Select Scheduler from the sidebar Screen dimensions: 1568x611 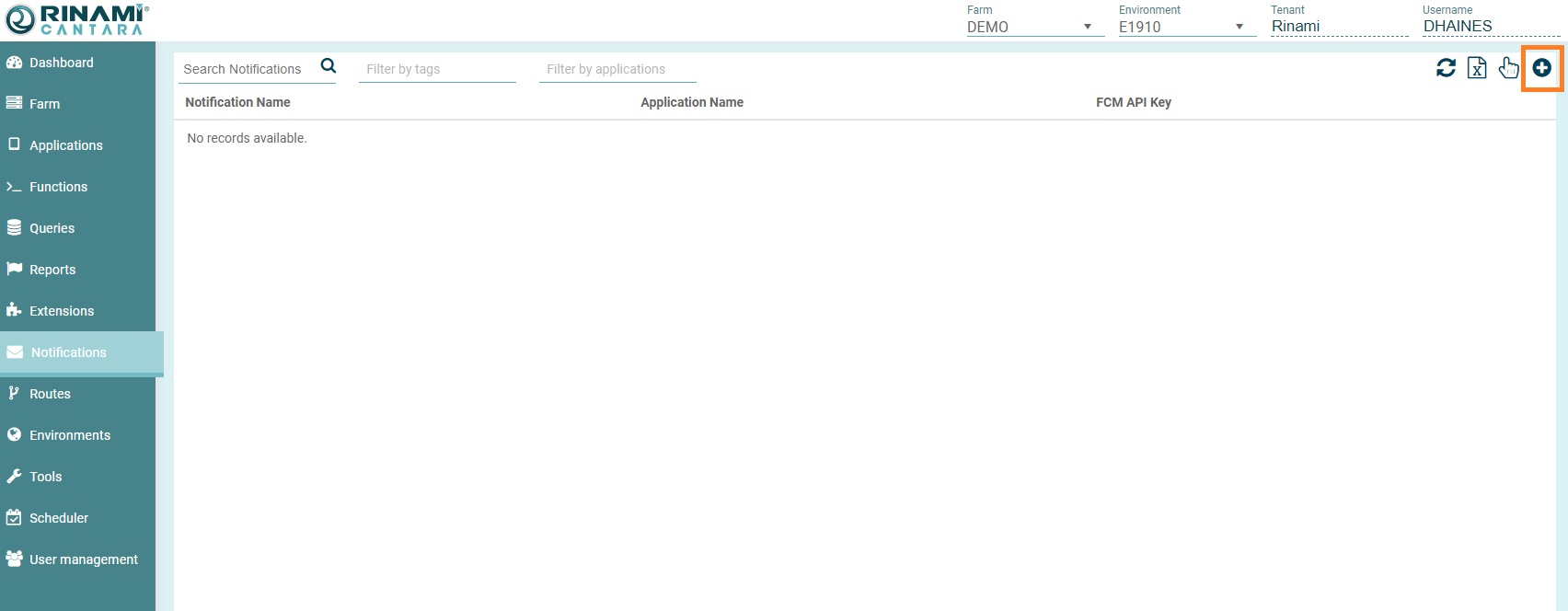(59, 518)
